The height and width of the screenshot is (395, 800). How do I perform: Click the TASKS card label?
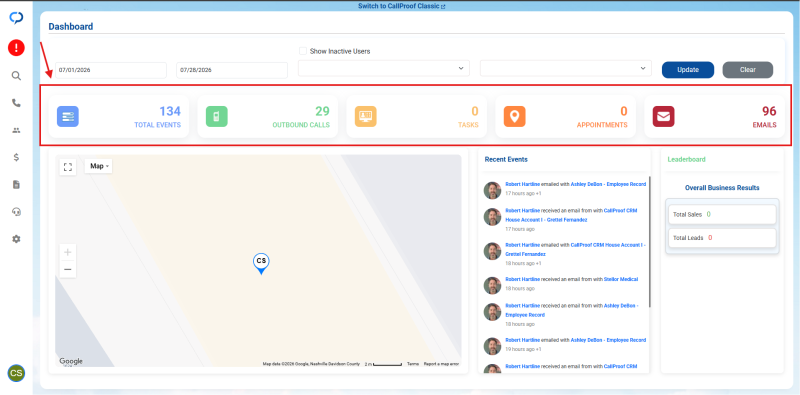coord(468,125)
